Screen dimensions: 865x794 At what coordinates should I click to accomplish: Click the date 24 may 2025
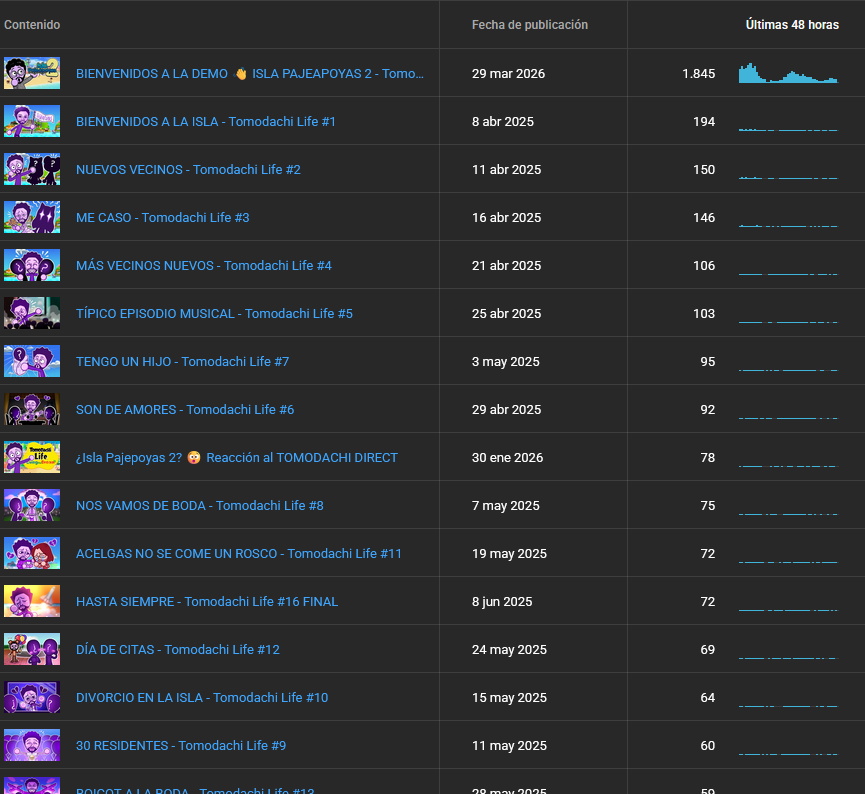pyautogui.click(x=509, y=649)
